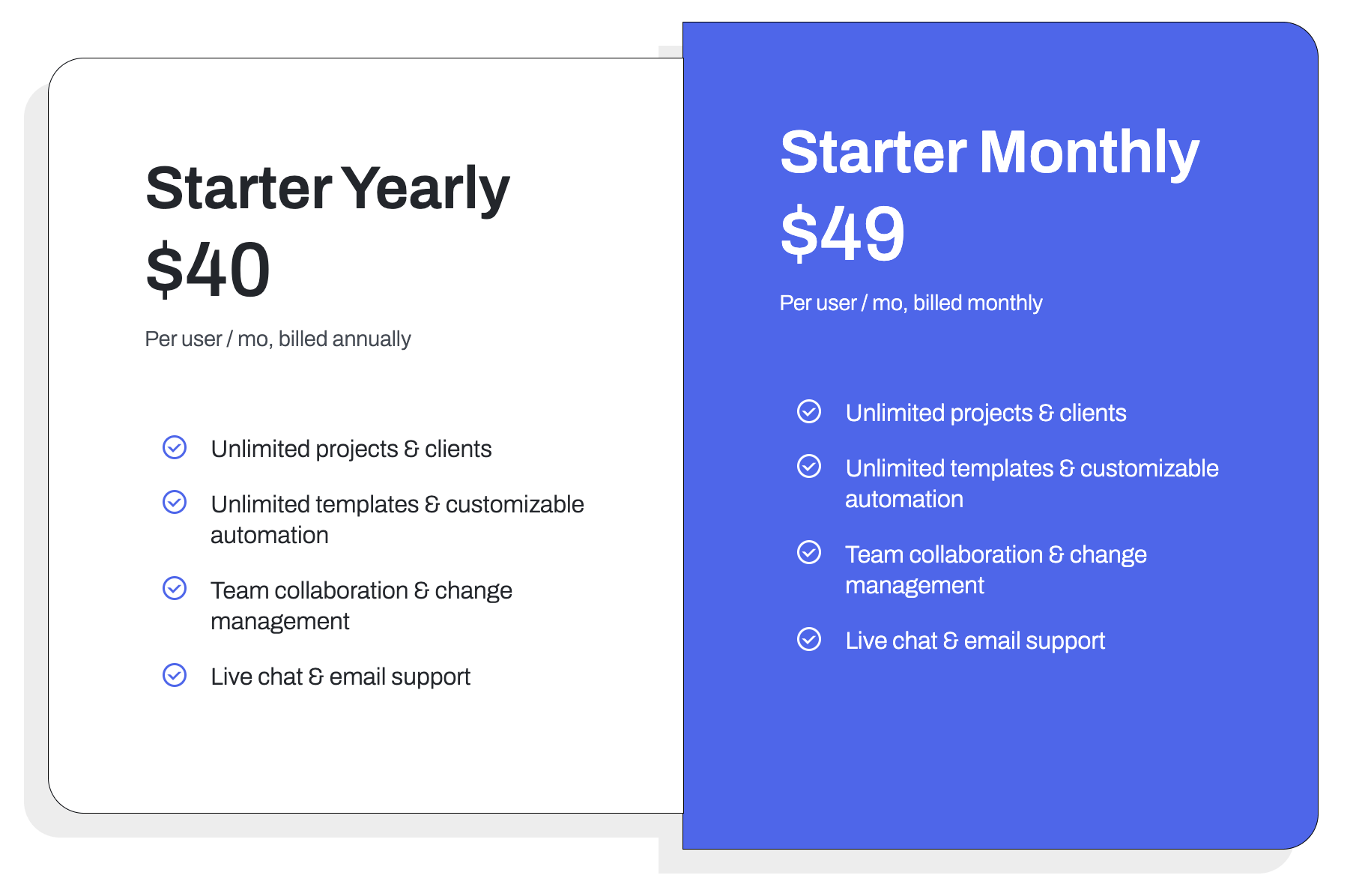Click checkmark icon beside yearly Team collaboration
Screen dimensions: 1356x896
pyautogui.click(x=175, y=588)
